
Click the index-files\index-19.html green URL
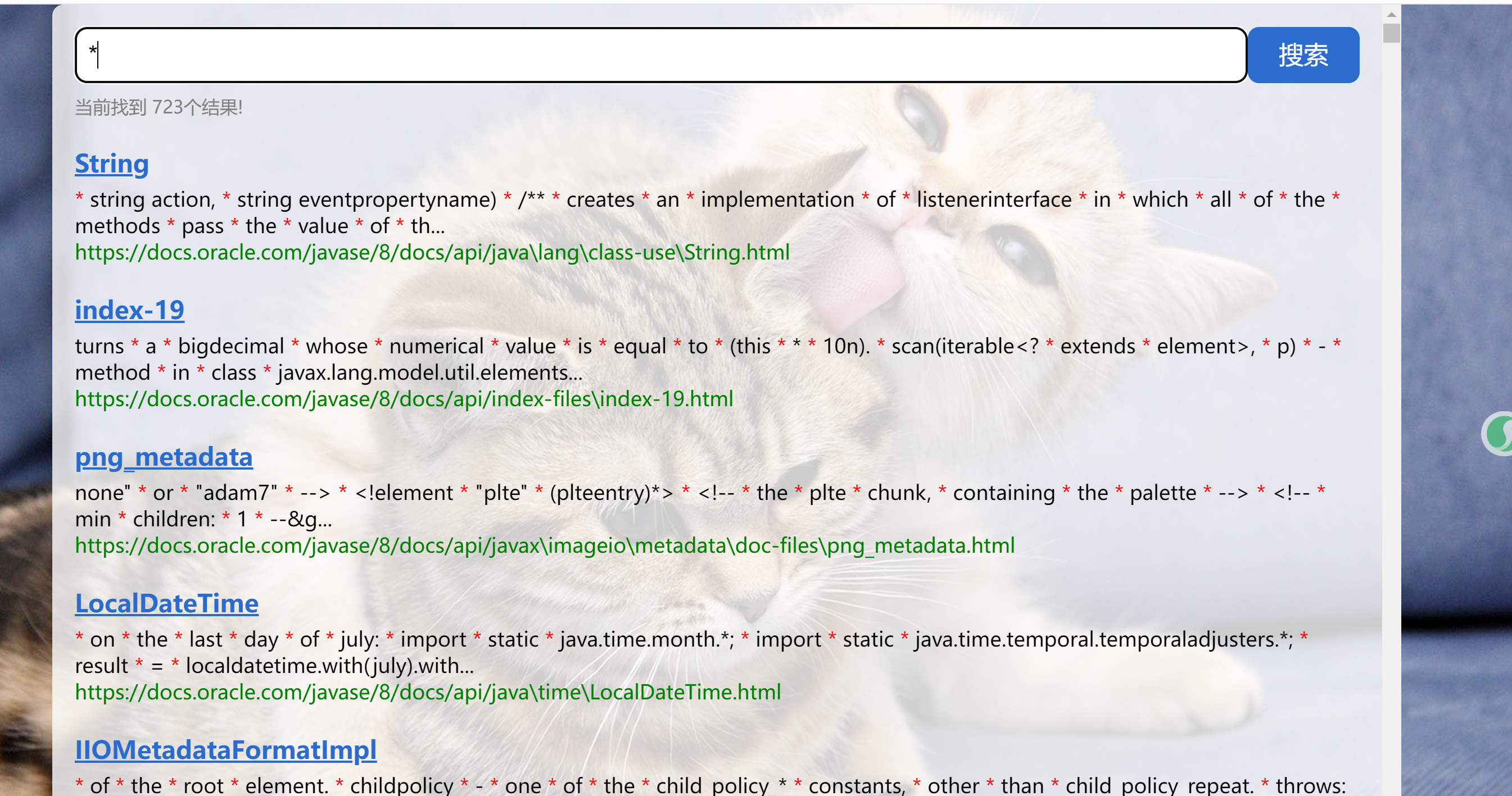tap(404, 399)
